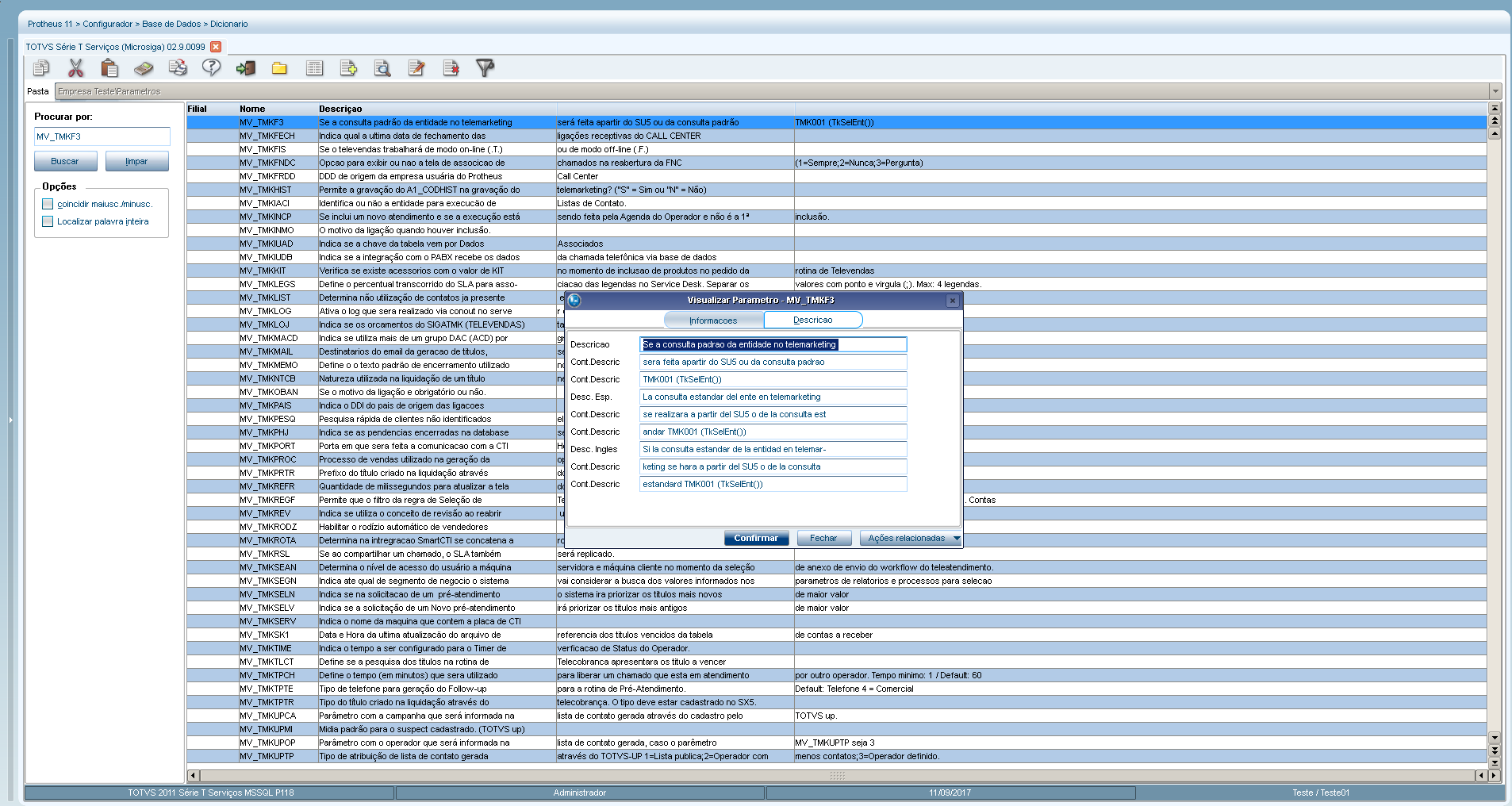Select the TOTVS Série T Serviços tab
Image resolution: width=1512 pixels, height=806 pixels.
coord(115,47)
